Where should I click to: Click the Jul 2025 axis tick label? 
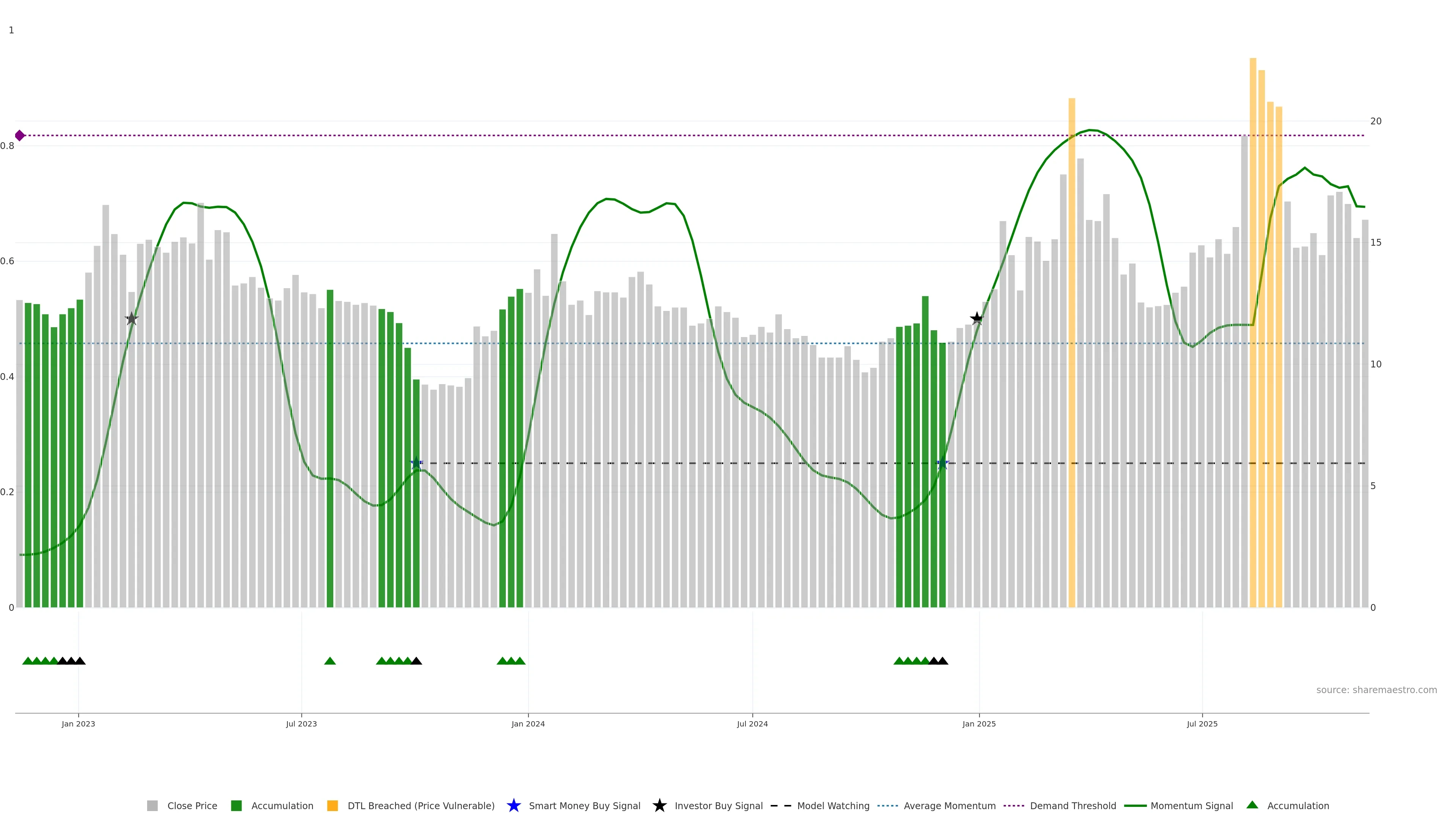(1202, 723)
